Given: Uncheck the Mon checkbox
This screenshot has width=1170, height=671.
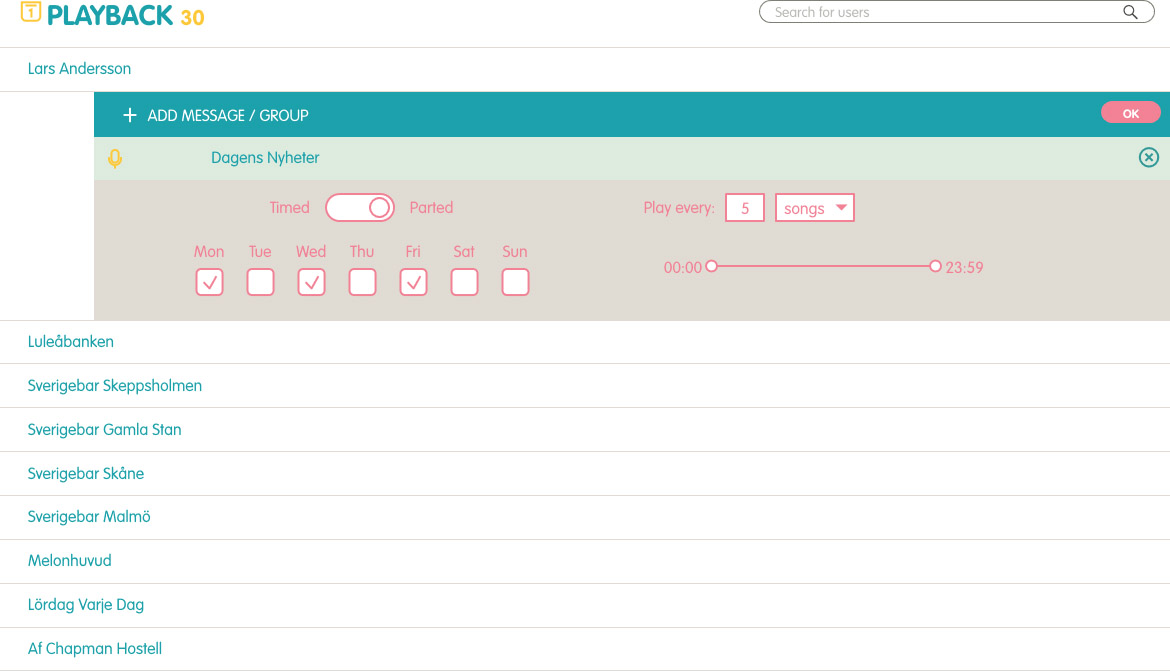Looking at the screenshot, I should (x=210, y=282).
